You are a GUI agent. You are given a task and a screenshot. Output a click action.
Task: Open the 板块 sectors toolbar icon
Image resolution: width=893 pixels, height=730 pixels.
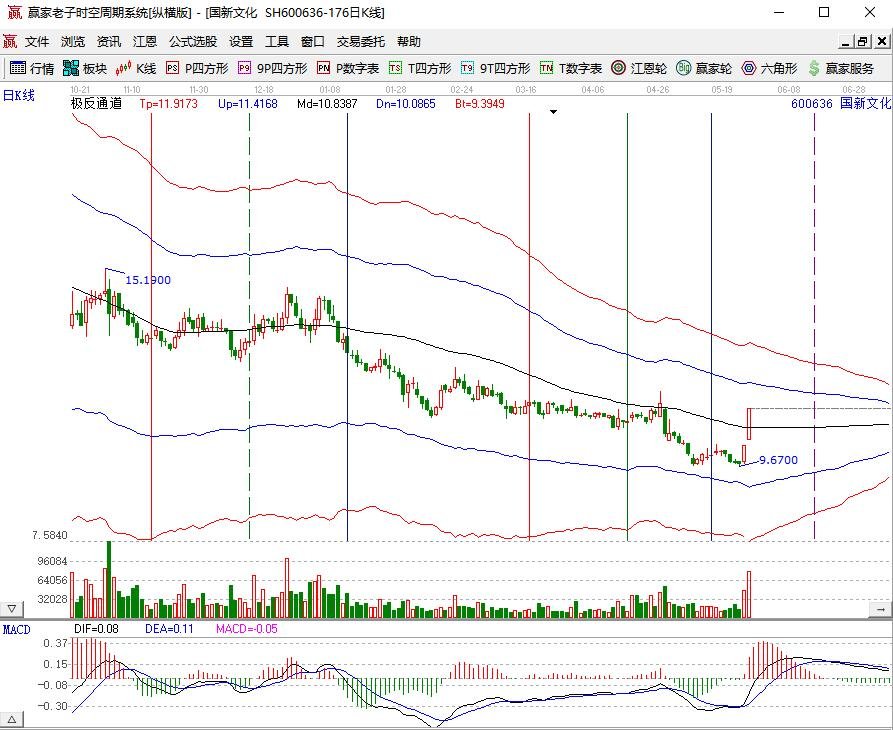(x=85, y=68)
